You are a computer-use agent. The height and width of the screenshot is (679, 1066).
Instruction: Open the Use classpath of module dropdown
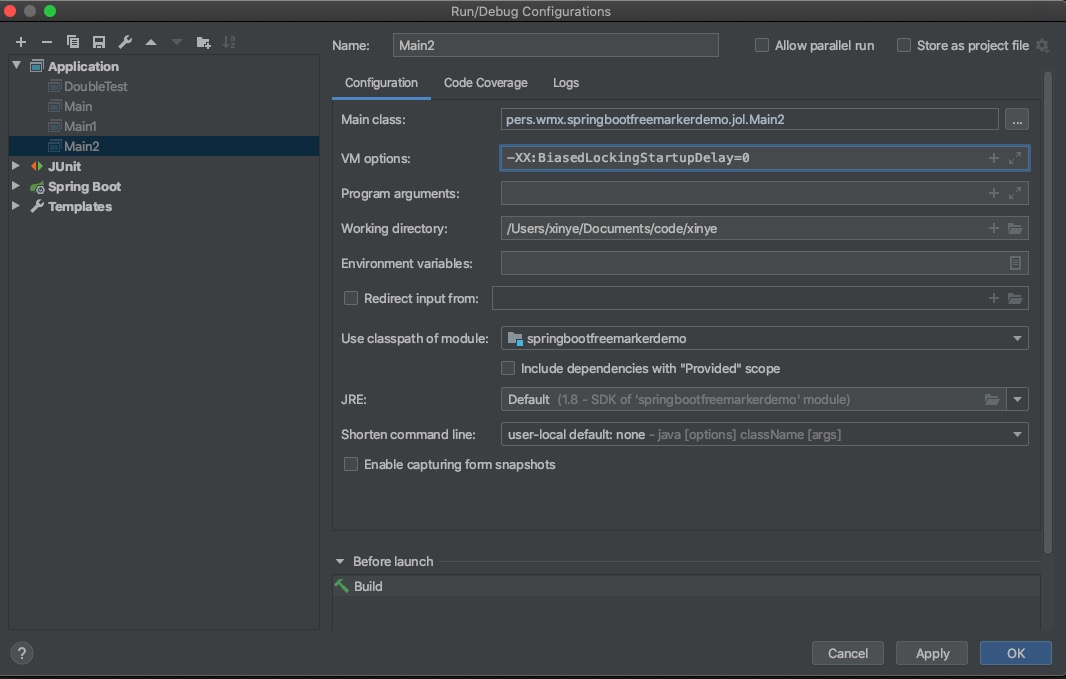coord(1017,338)
